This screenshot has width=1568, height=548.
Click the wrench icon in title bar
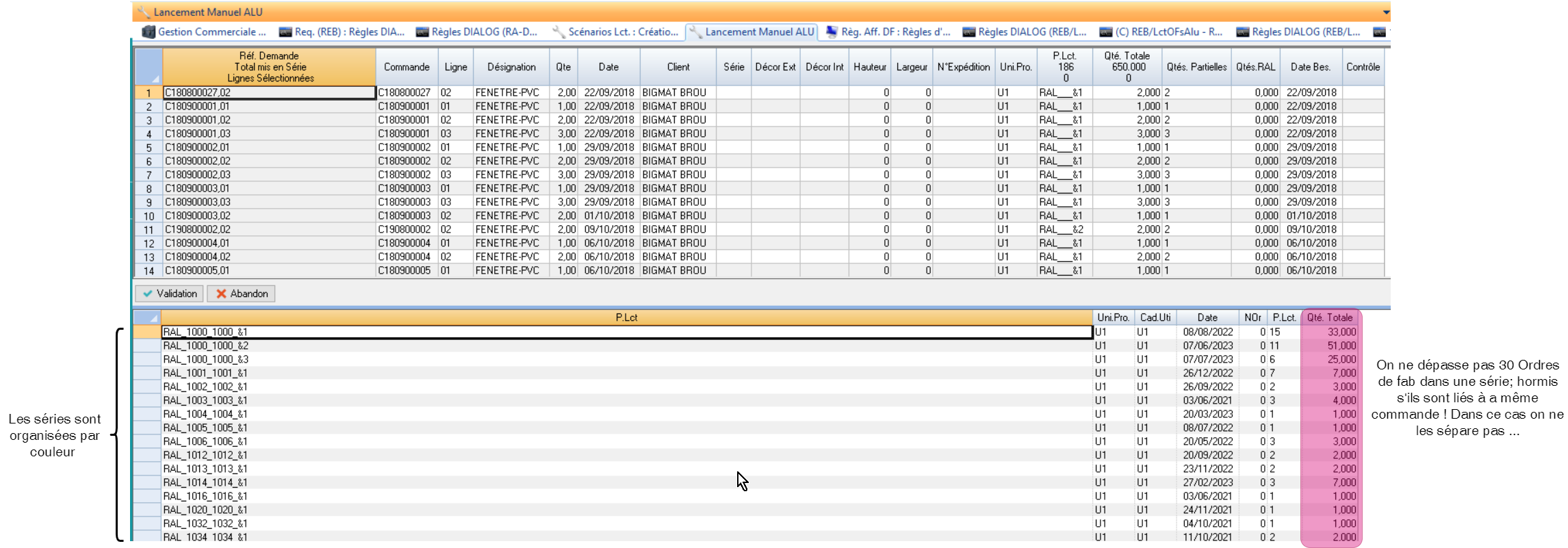(144, 12)
